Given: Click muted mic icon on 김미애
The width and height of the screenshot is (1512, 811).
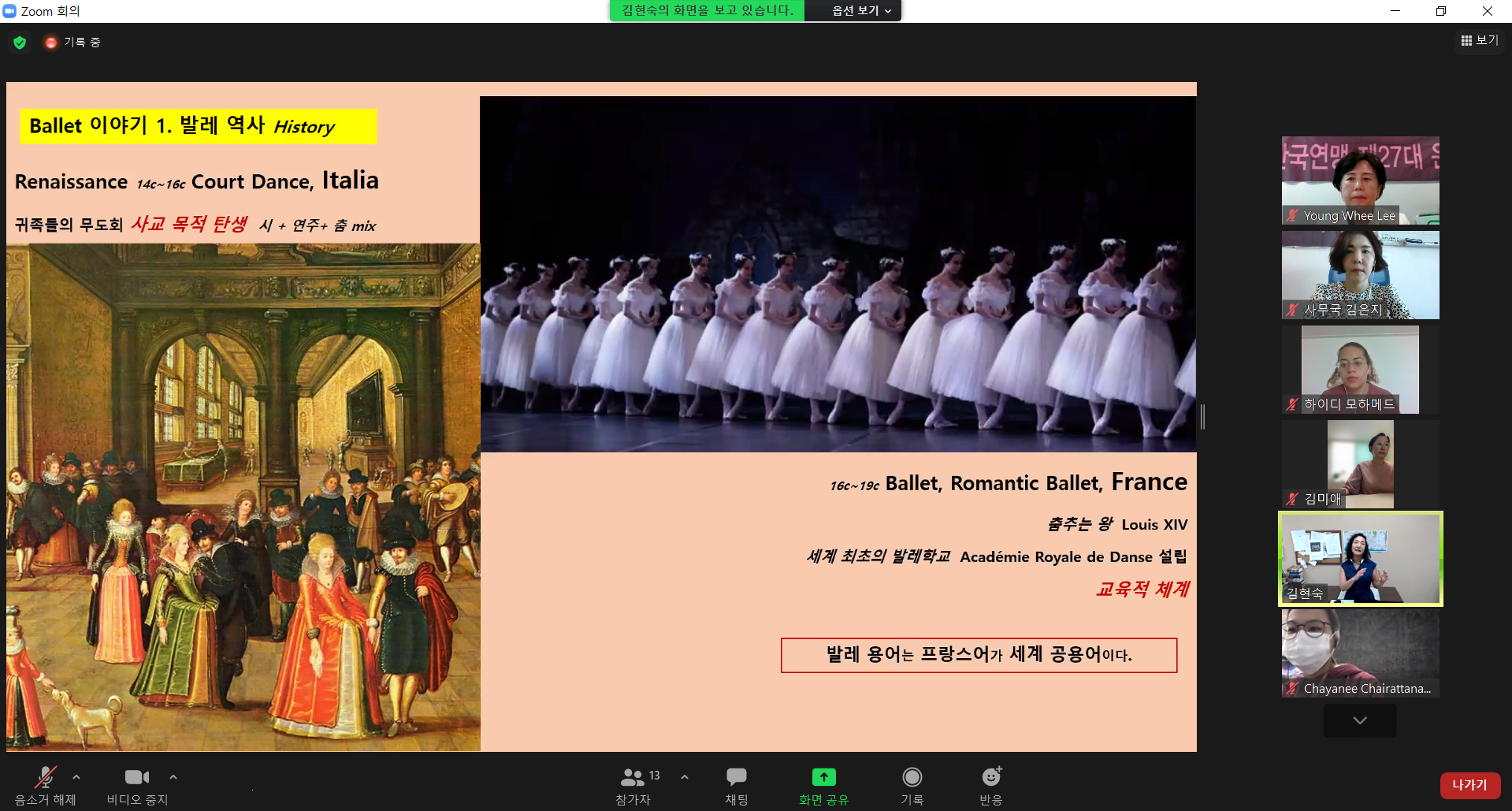Looking at the screenshot, I should (1292, 499).
